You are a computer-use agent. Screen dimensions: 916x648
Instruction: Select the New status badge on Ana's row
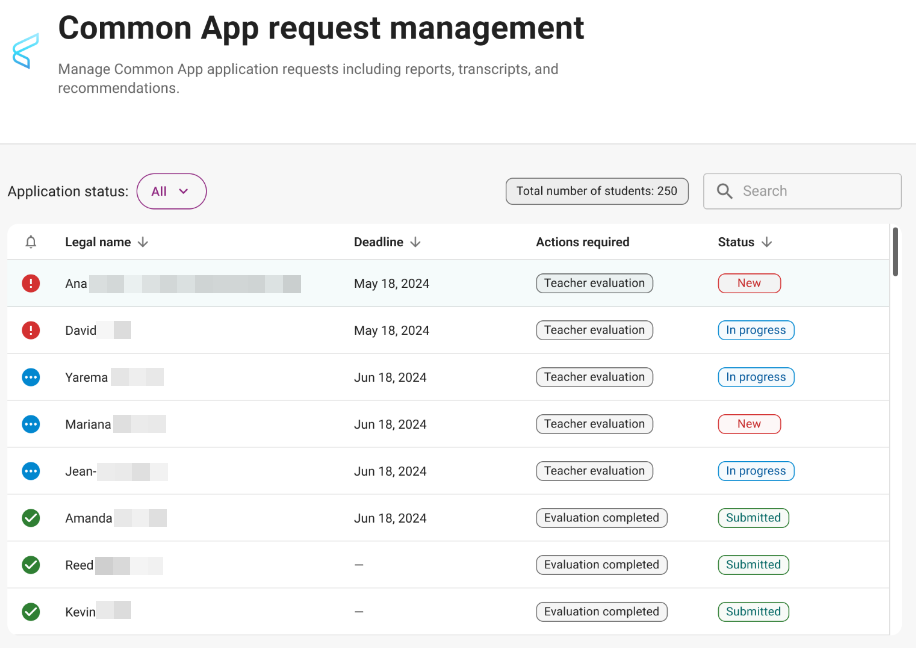(749, 283)
